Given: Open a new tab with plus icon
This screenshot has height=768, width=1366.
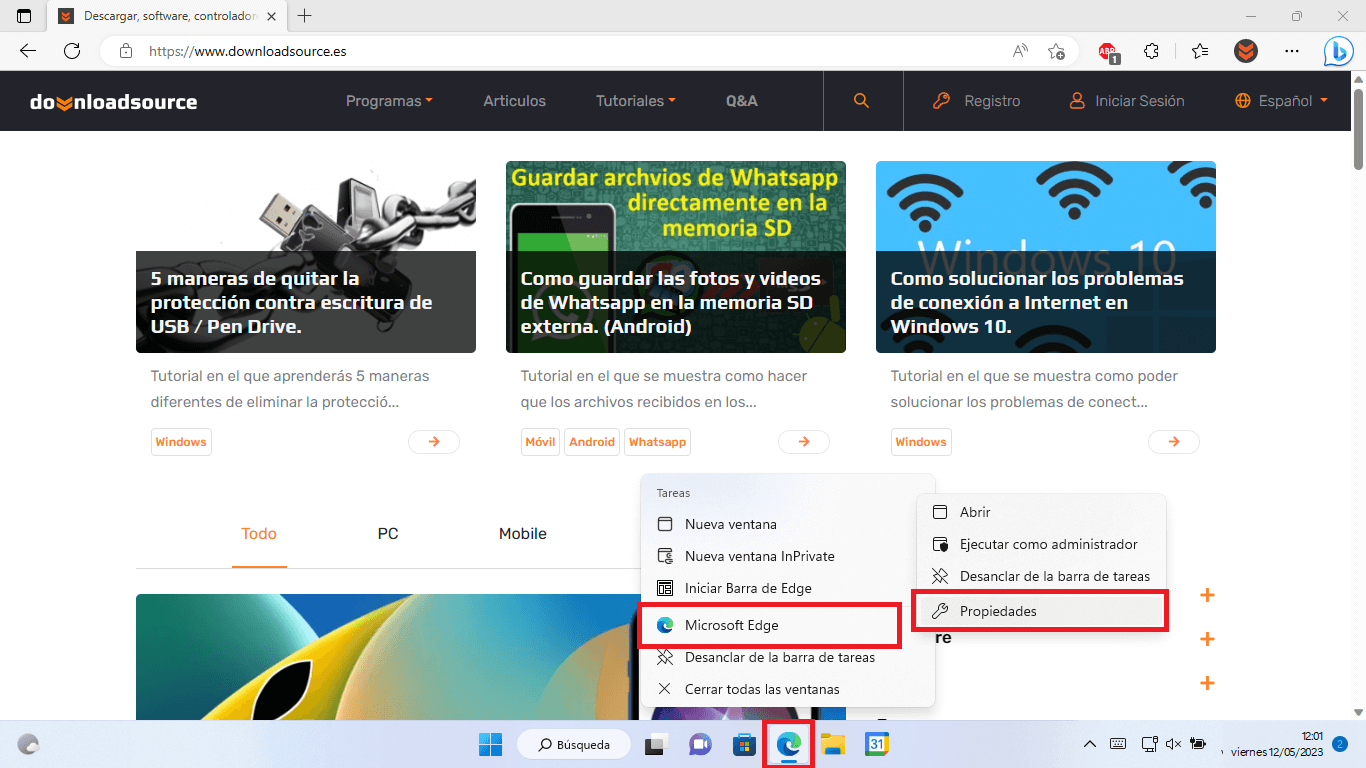Looking at the screenshot, I should coord(305,16).
